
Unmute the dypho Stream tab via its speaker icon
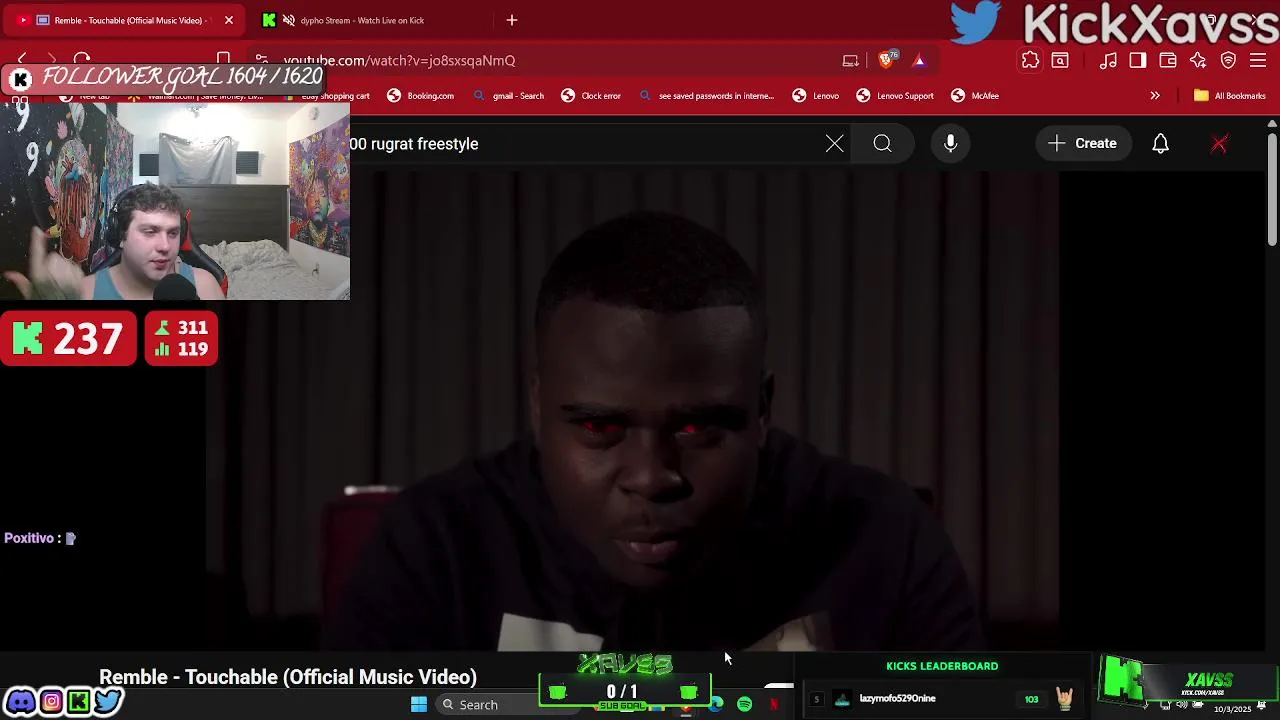coord(289,20)
